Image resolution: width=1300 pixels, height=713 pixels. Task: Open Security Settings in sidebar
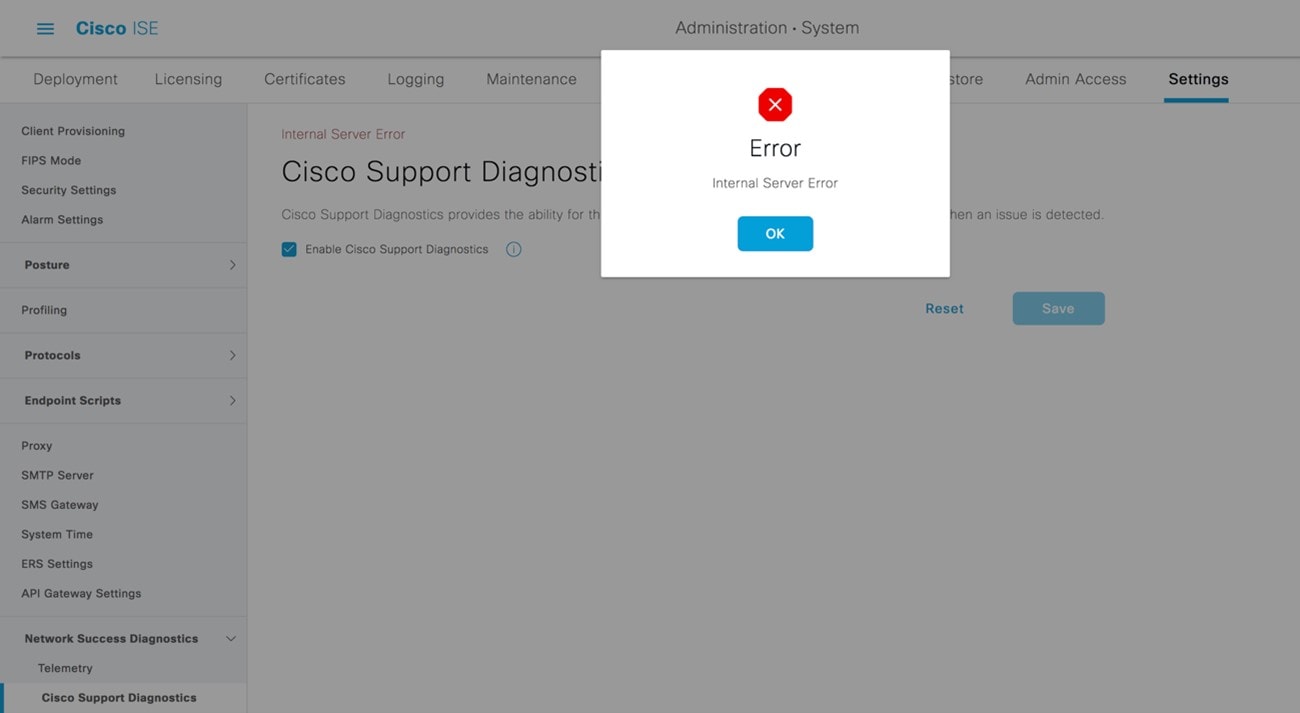pos(68,190)
